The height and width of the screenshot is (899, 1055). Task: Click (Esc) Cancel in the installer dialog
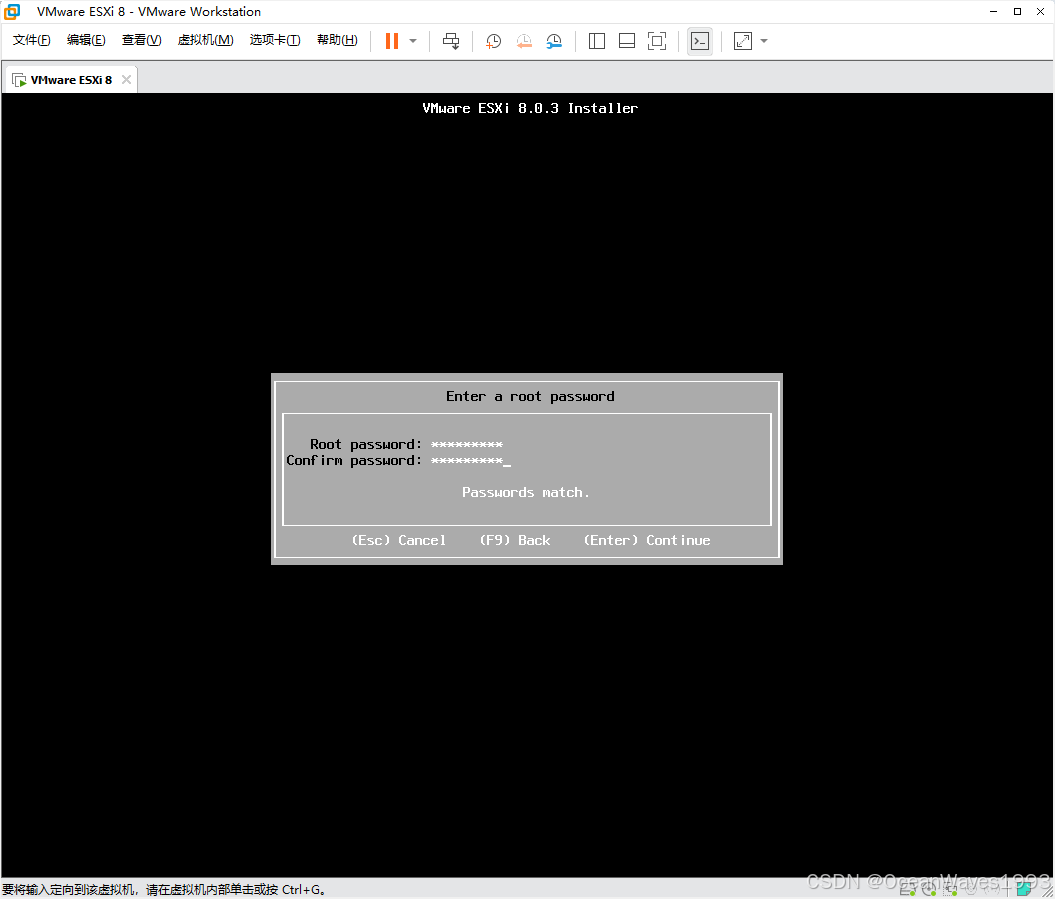click(399, 540)
